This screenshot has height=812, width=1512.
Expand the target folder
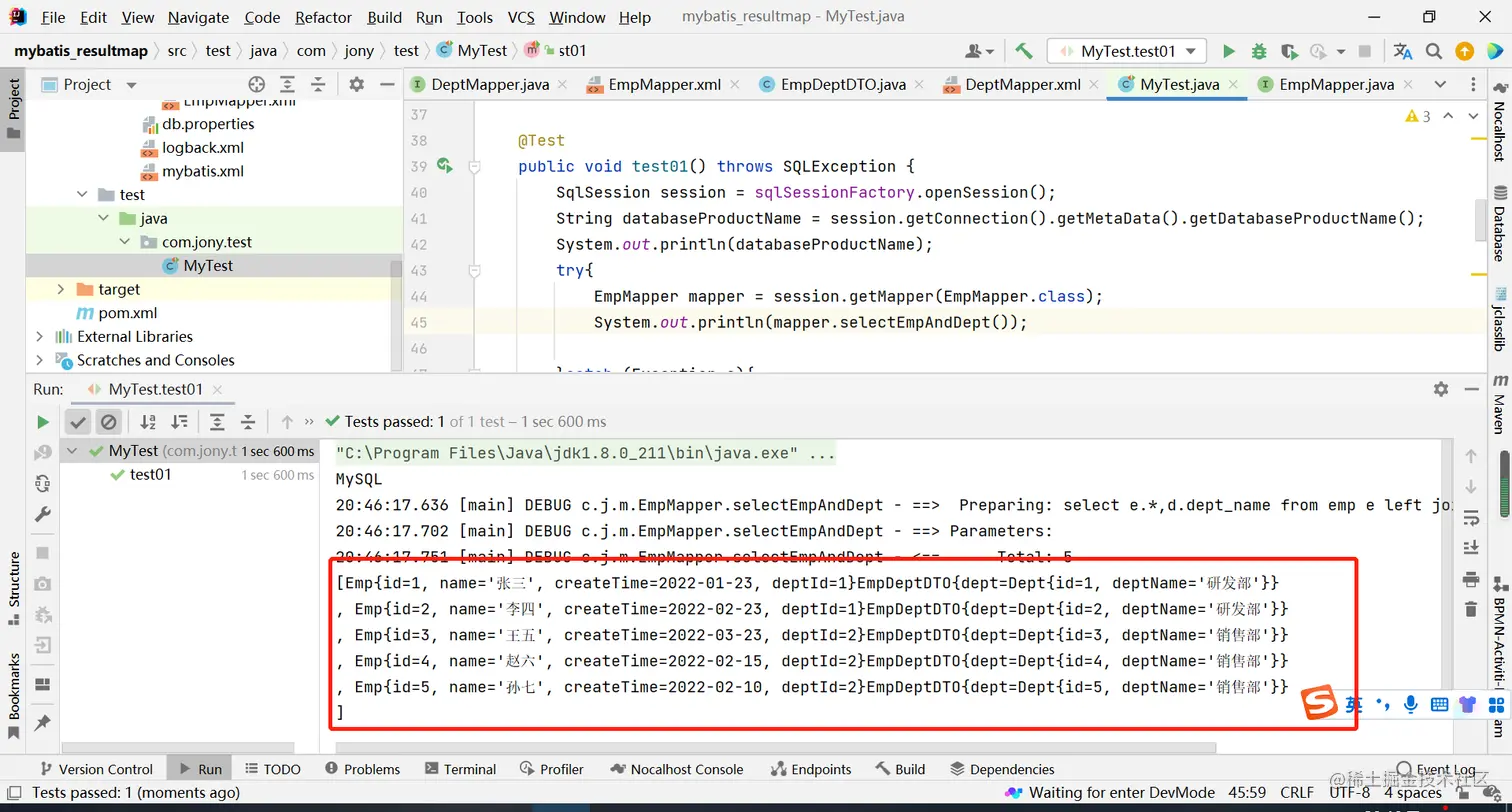coord(61,289)
